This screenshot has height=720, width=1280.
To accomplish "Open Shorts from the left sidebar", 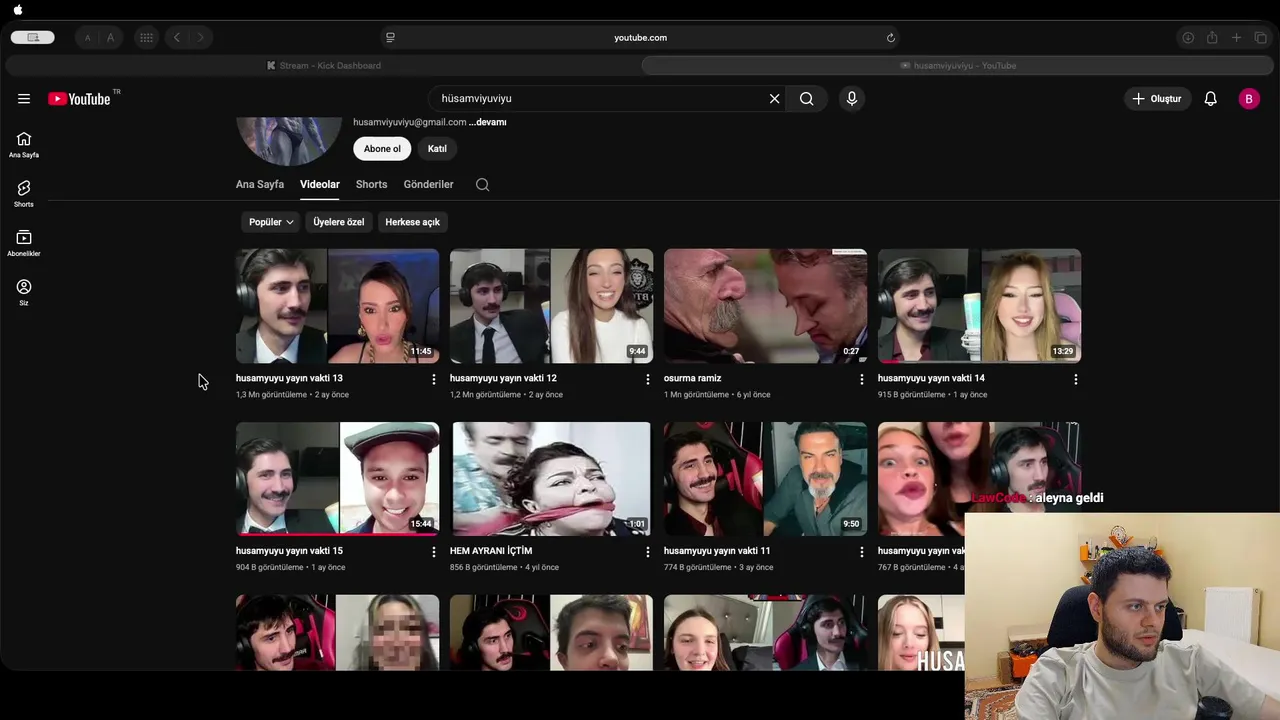I will click(x=24, y=194).
